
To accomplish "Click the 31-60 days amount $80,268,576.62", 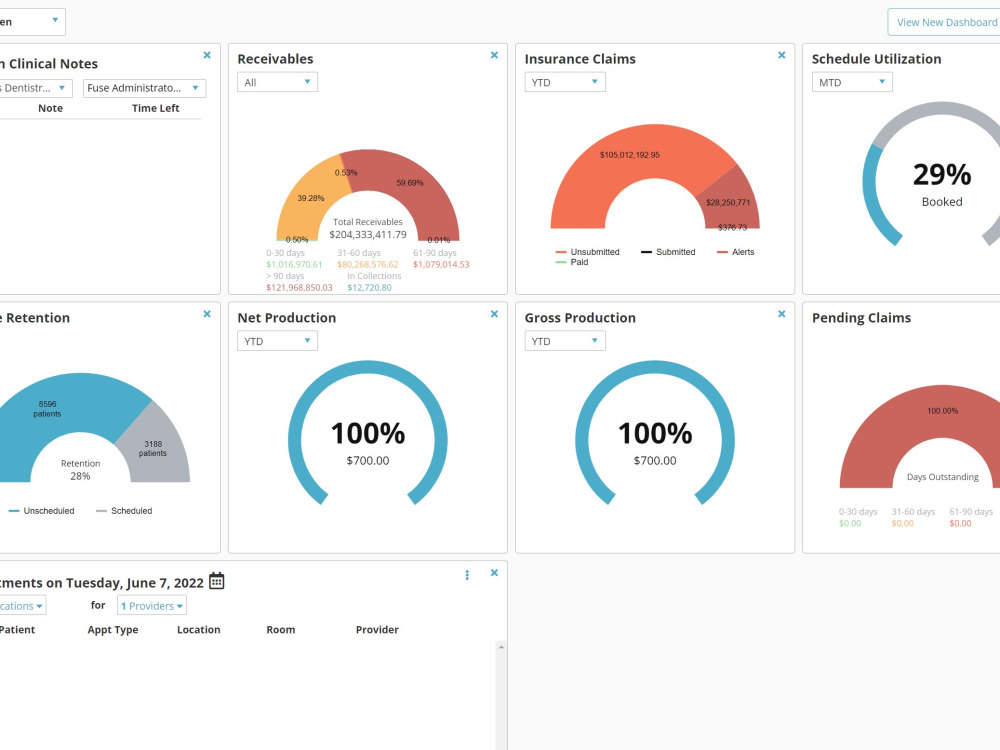I will [368, 265].
